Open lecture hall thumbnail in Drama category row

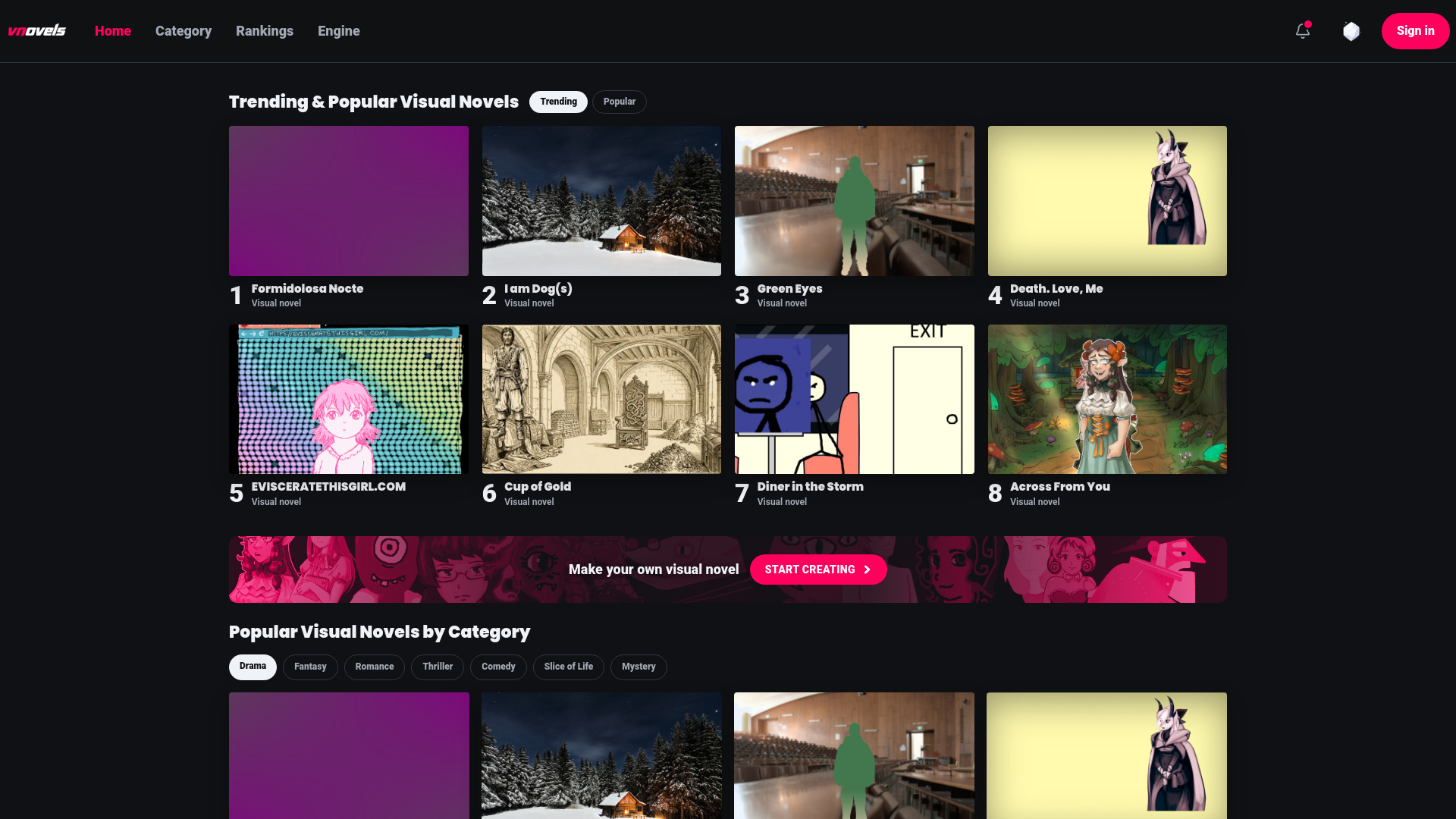(x=854, y=755)
